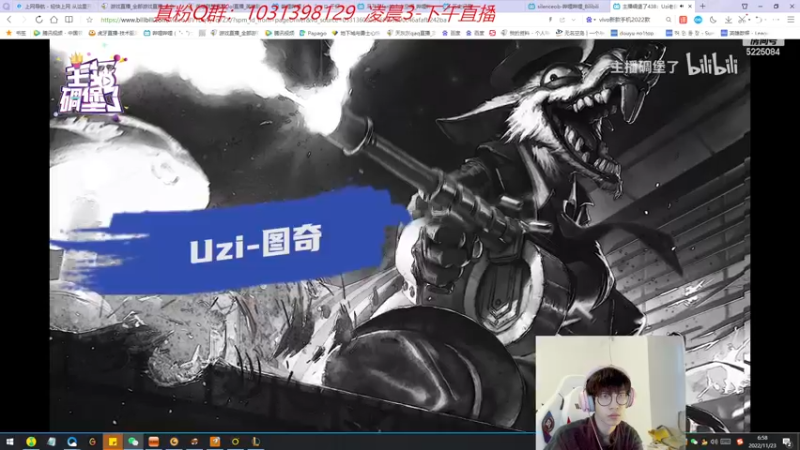The image size is (800, 450).
Task: Open the WeChat taskbar icon
Action: click(x=133, y=441)
